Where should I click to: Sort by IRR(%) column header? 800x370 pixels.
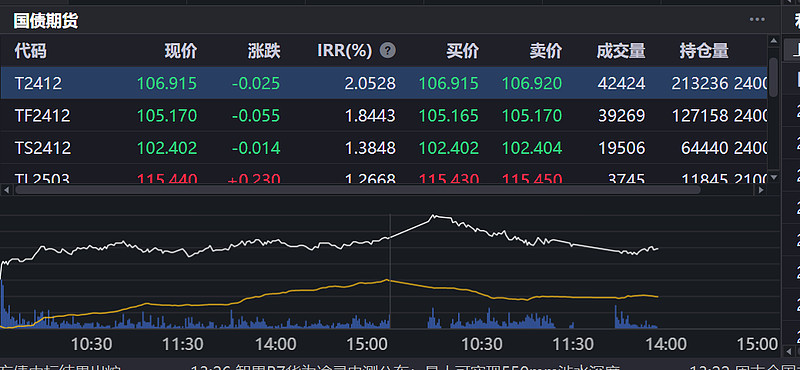[x=345, y=51]
